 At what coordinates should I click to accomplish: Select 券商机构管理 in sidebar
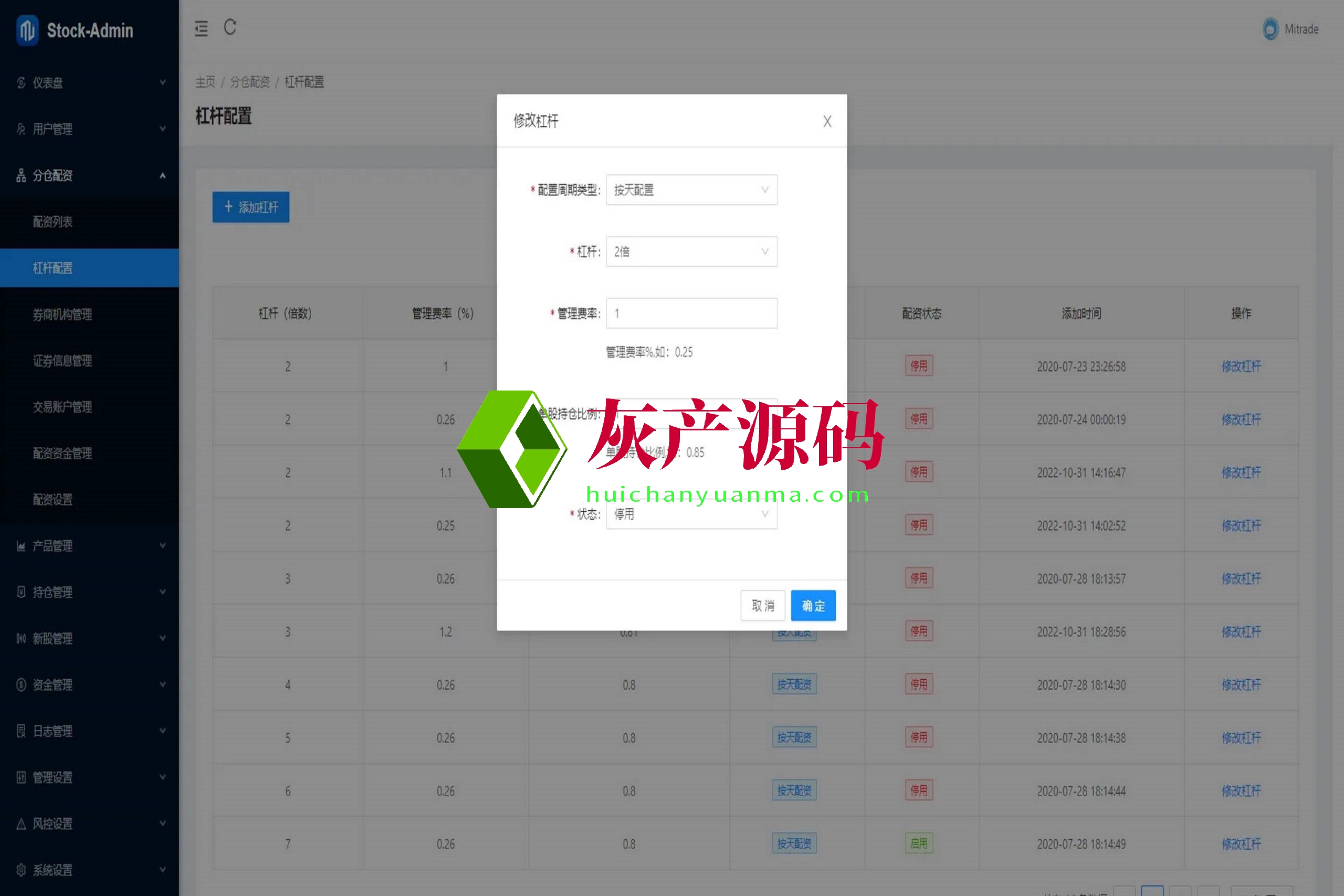[x=62, y=314]
